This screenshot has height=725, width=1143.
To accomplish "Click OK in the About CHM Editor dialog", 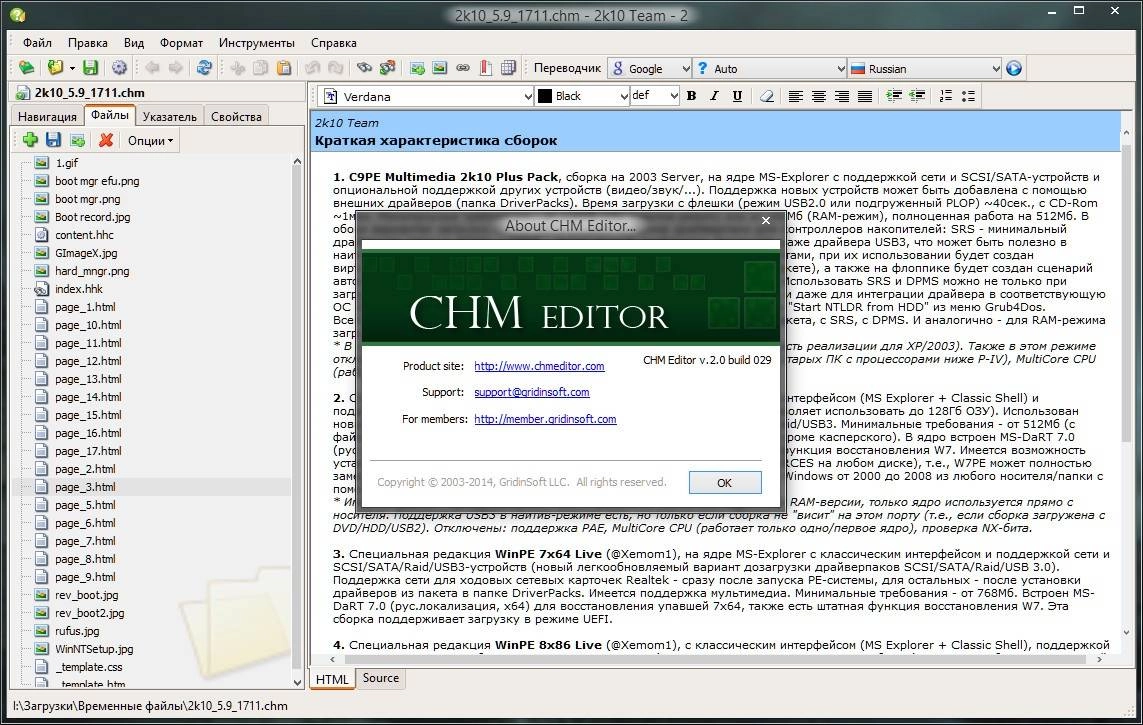I will coord(725,482).
